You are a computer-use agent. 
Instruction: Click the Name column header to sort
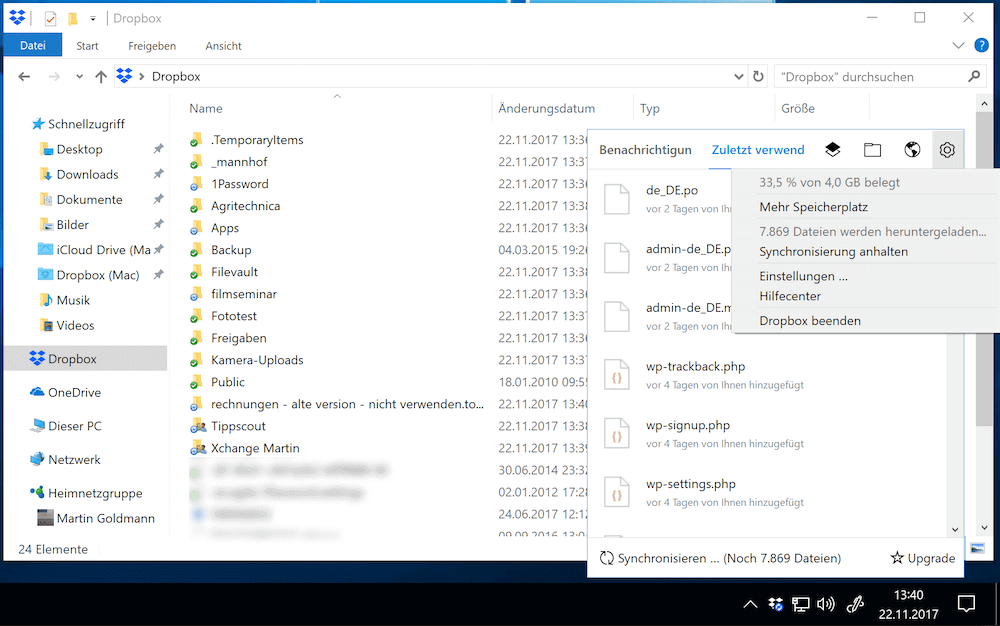pos(206,108)
